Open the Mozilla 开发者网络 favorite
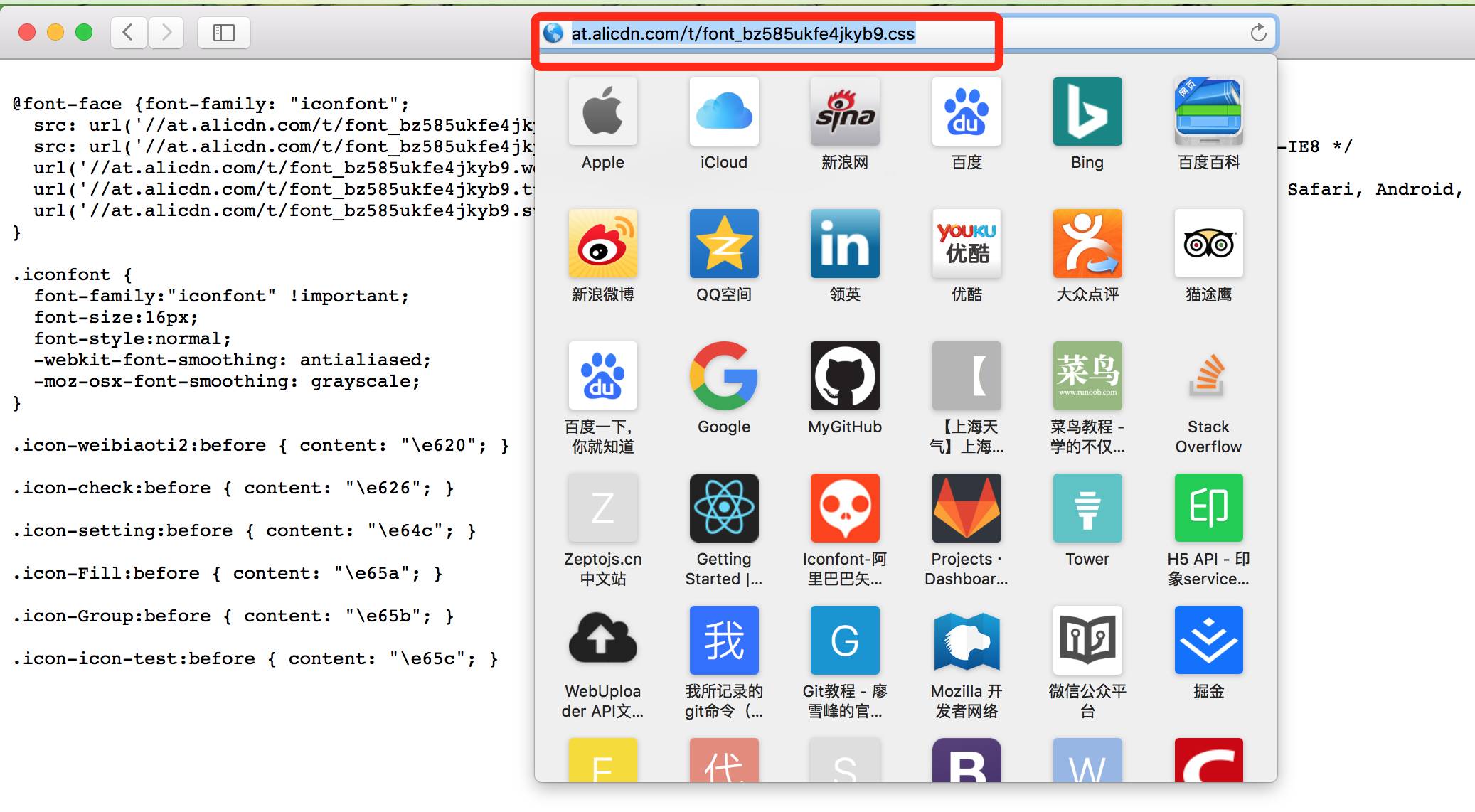Screen dimensions: 1475x812 pos(966,641)
